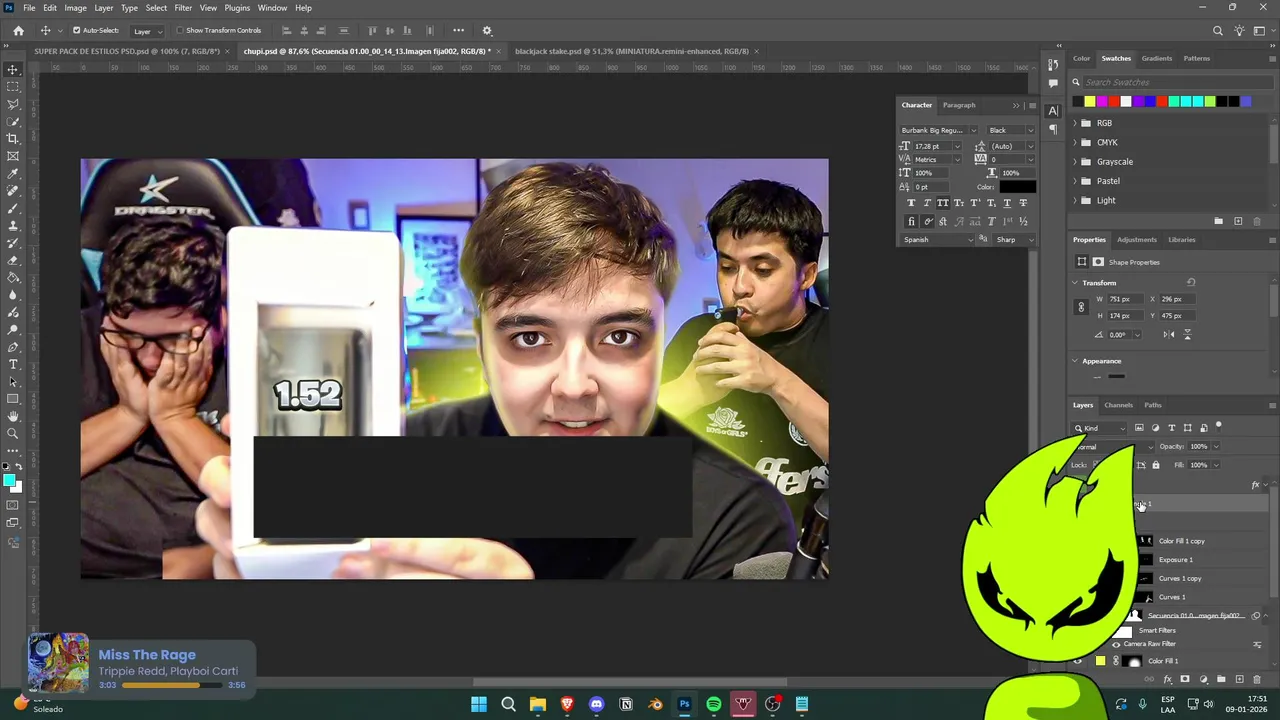Select the Crop tool

click(13, 139)
